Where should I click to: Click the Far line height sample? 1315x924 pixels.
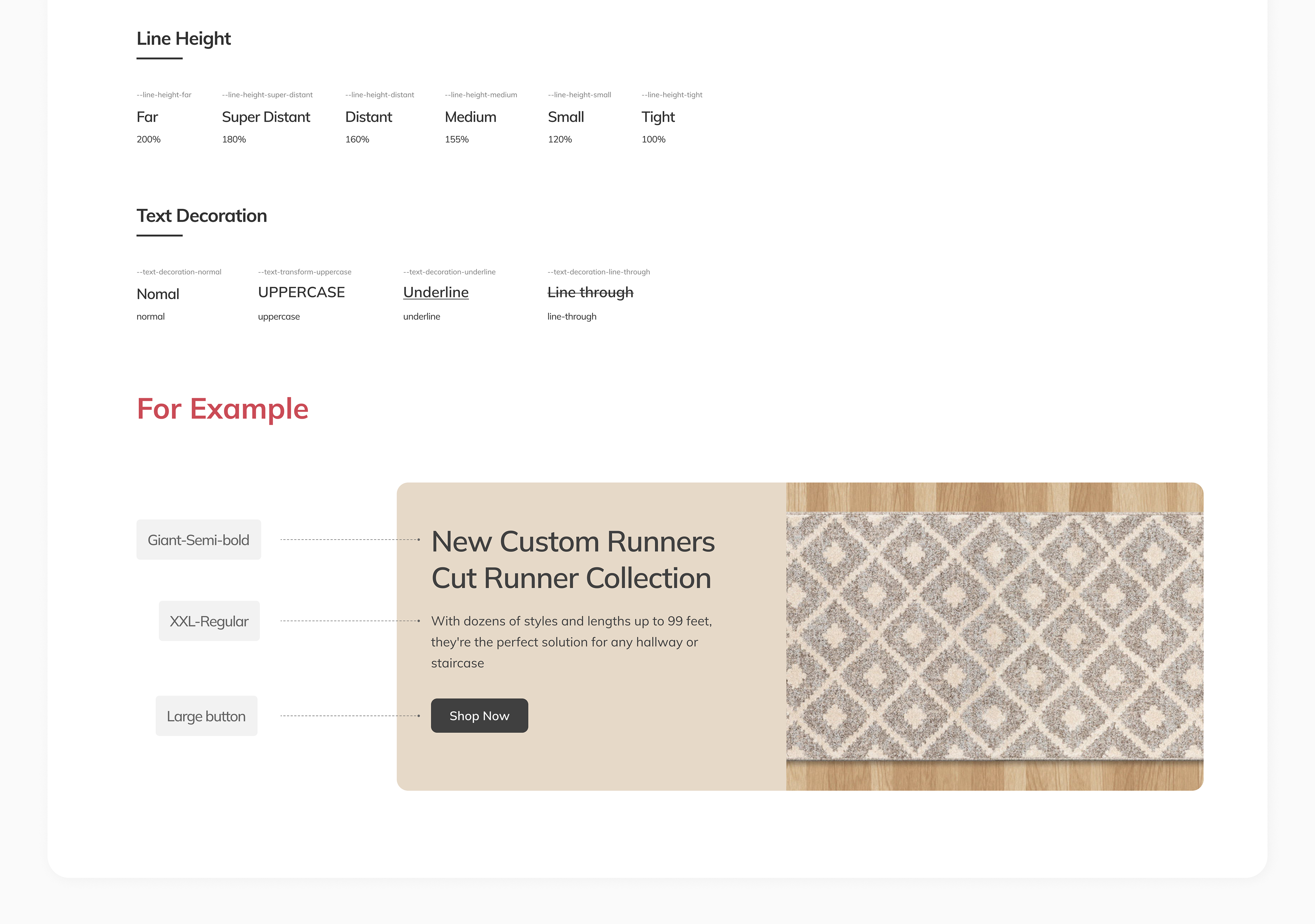click(147, 117)
